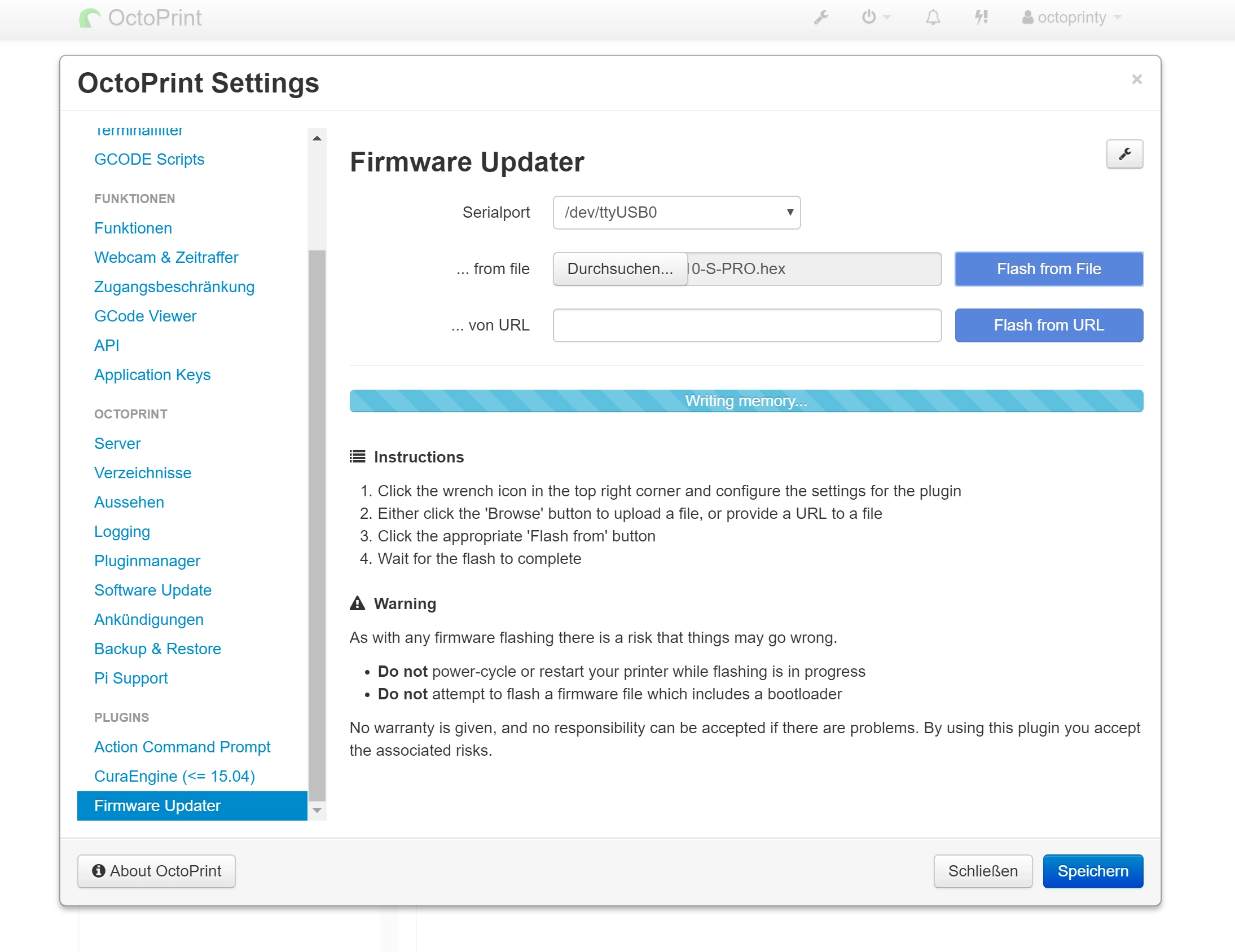Open Software Update settings
Screen dimensions: 1235x952
pos(153,590)
